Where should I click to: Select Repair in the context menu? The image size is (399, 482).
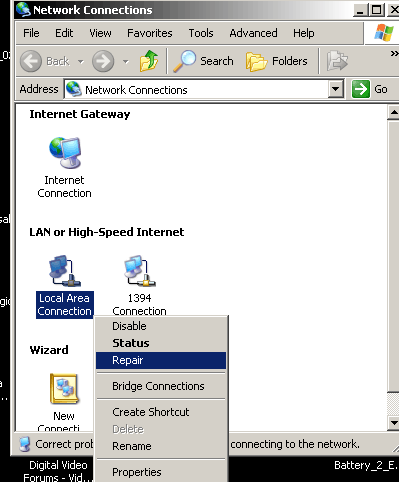click(161, 360)
